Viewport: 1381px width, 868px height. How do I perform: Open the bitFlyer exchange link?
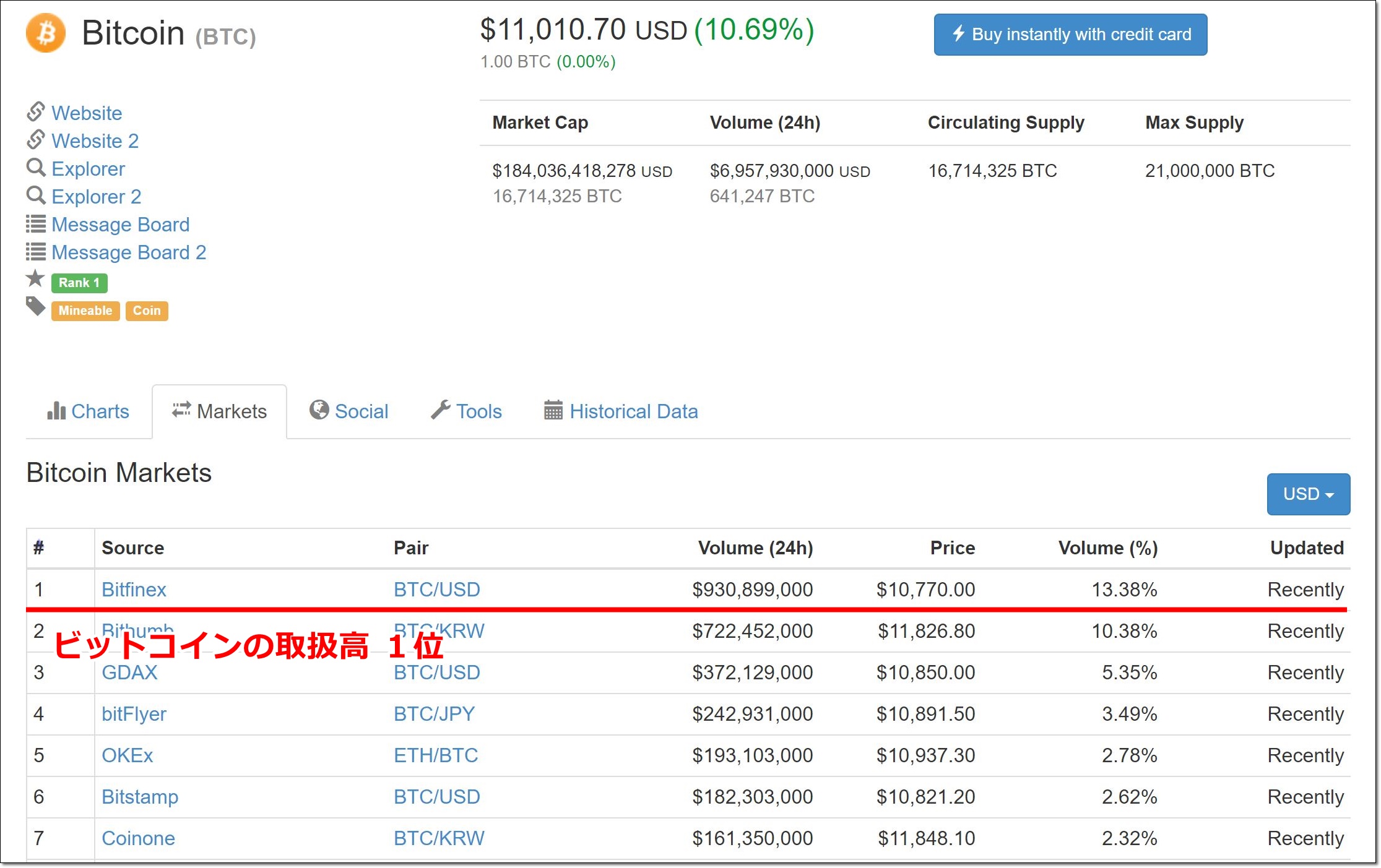coord(134,714)
